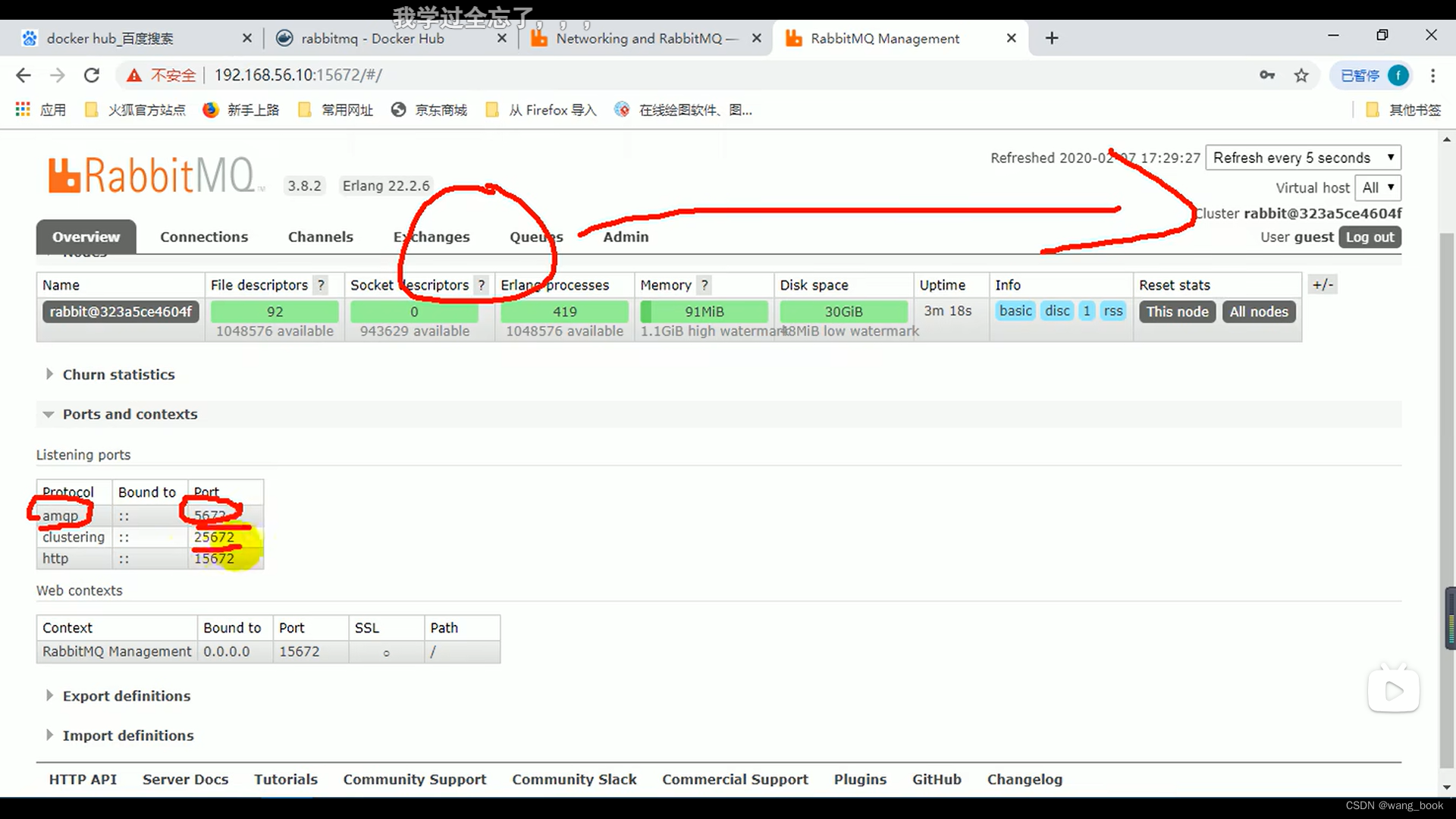This screenshot has height=819, width=1456.
Task: Open the Commercial Support link
Action: pyautogui.click(x=735, y=780)
